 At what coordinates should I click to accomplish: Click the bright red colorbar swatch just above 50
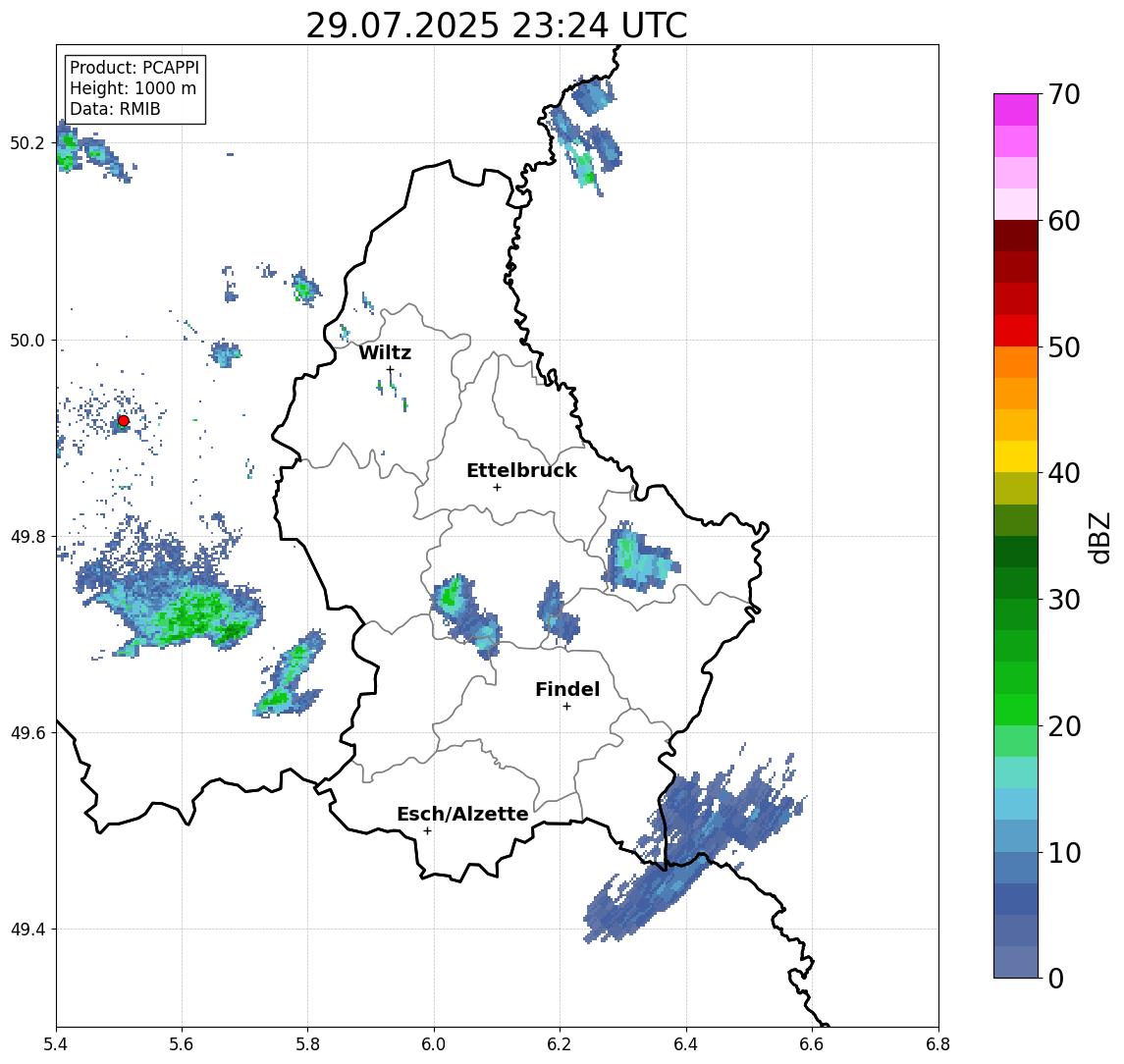click(x=1016, y=331)
